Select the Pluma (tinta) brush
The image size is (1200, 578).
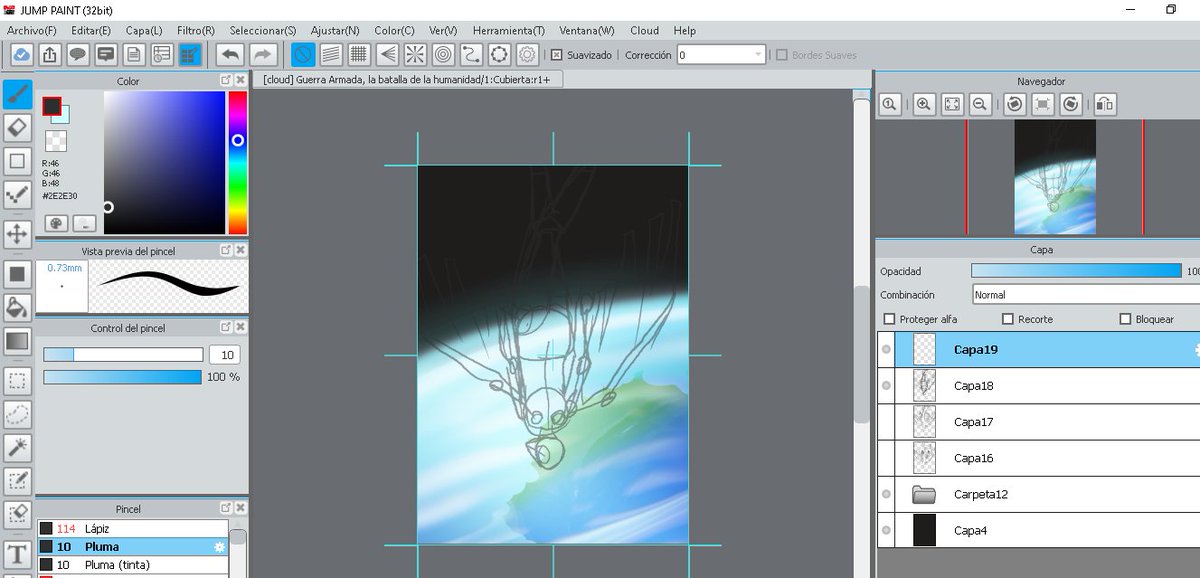coord(133,565)
